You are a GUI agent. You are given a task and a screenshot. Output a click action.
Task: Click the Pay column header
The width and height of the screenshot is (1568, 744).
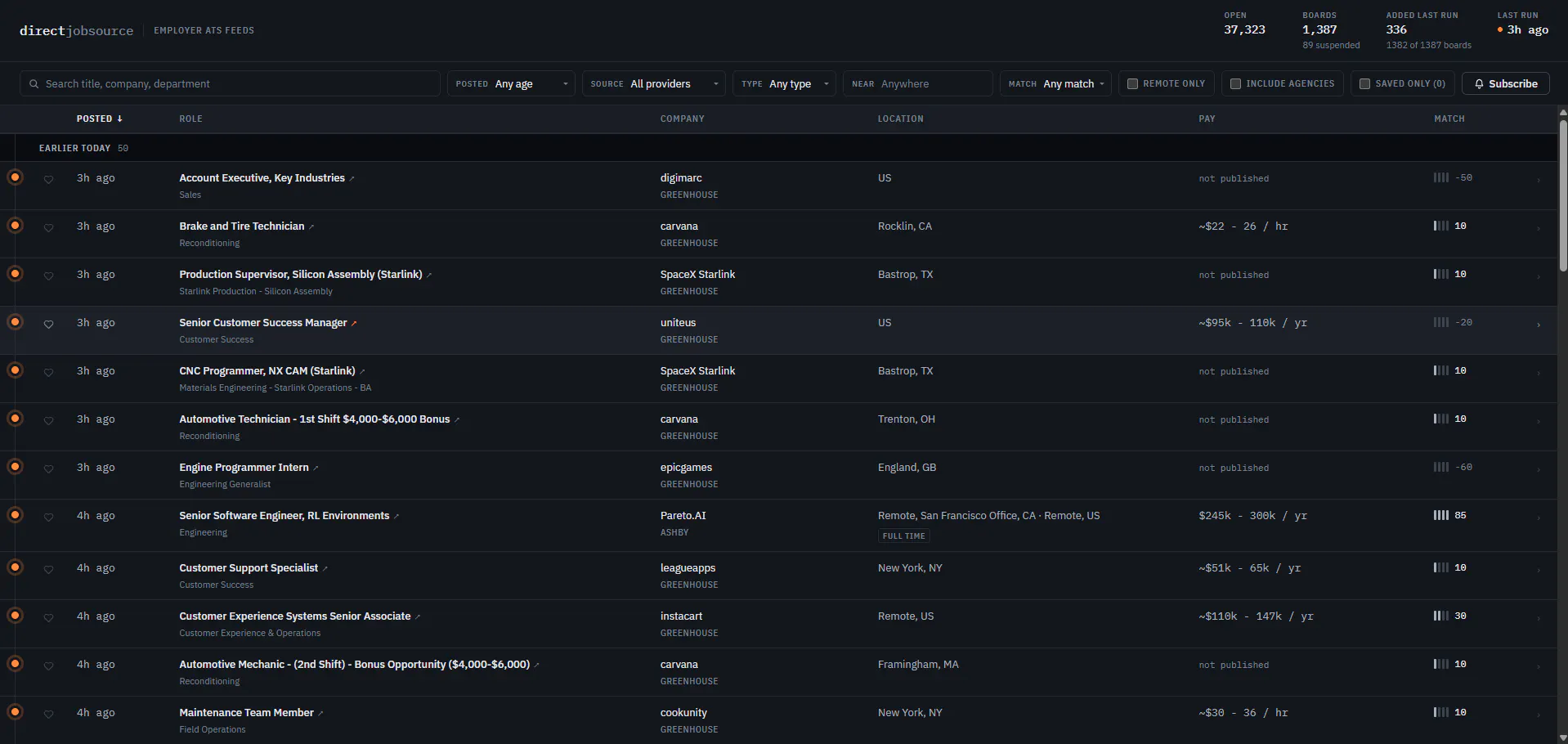1207,119
